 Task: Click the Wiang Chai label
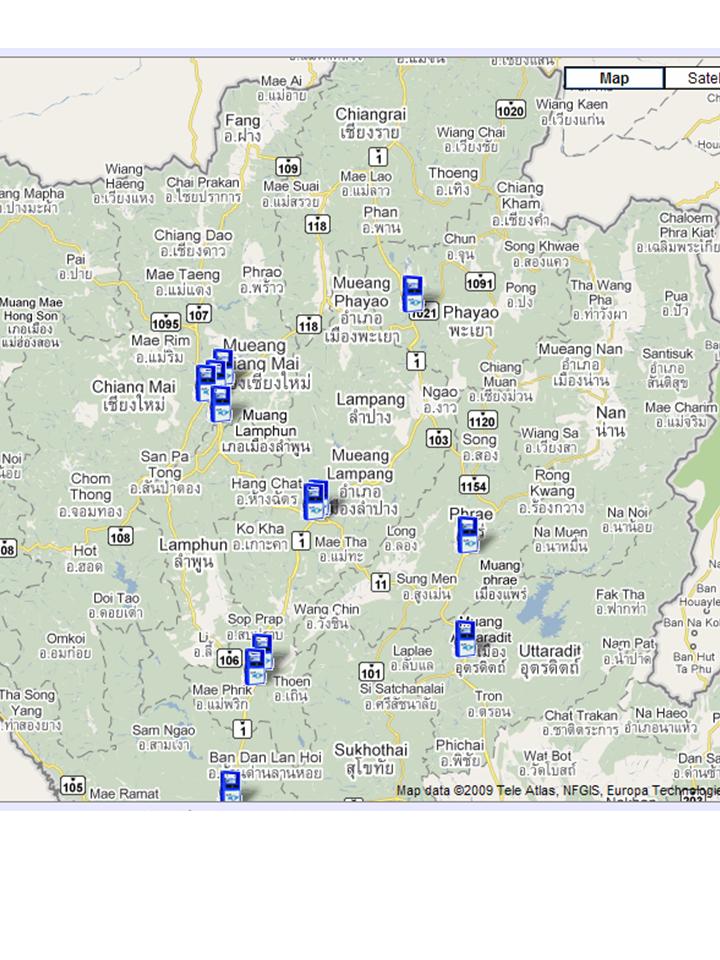point(470,139)
